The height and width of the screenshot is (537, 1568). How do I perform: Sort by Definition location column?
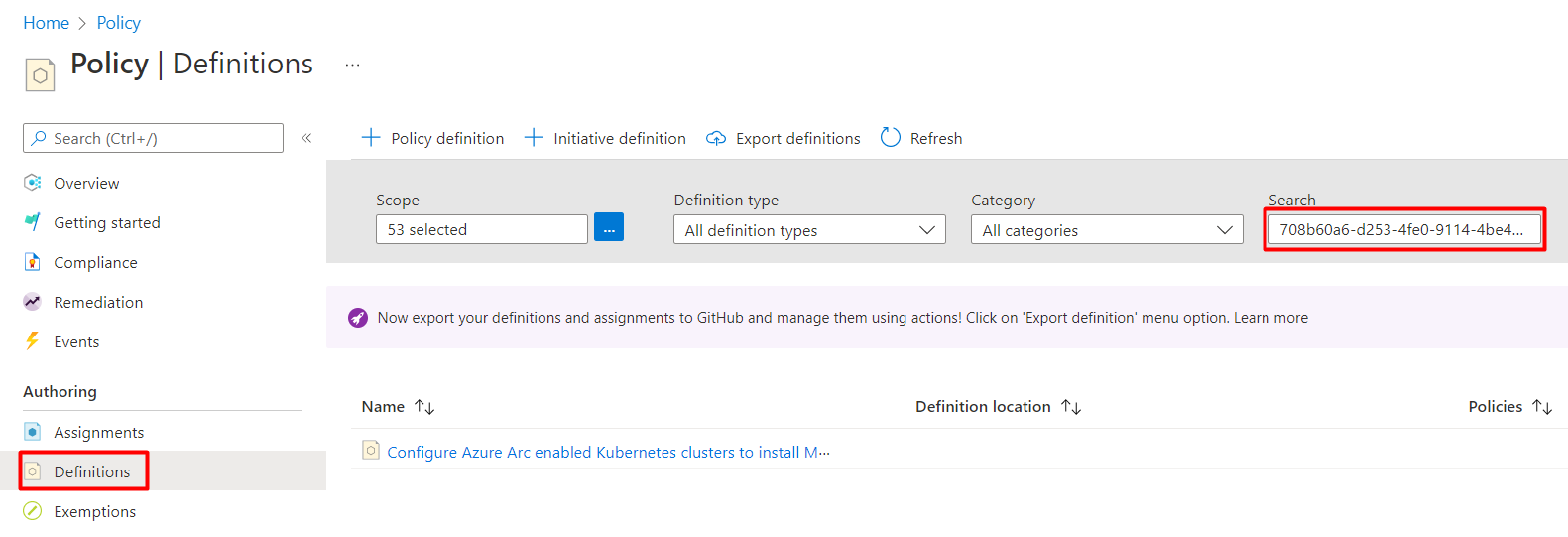point(1071,407)
